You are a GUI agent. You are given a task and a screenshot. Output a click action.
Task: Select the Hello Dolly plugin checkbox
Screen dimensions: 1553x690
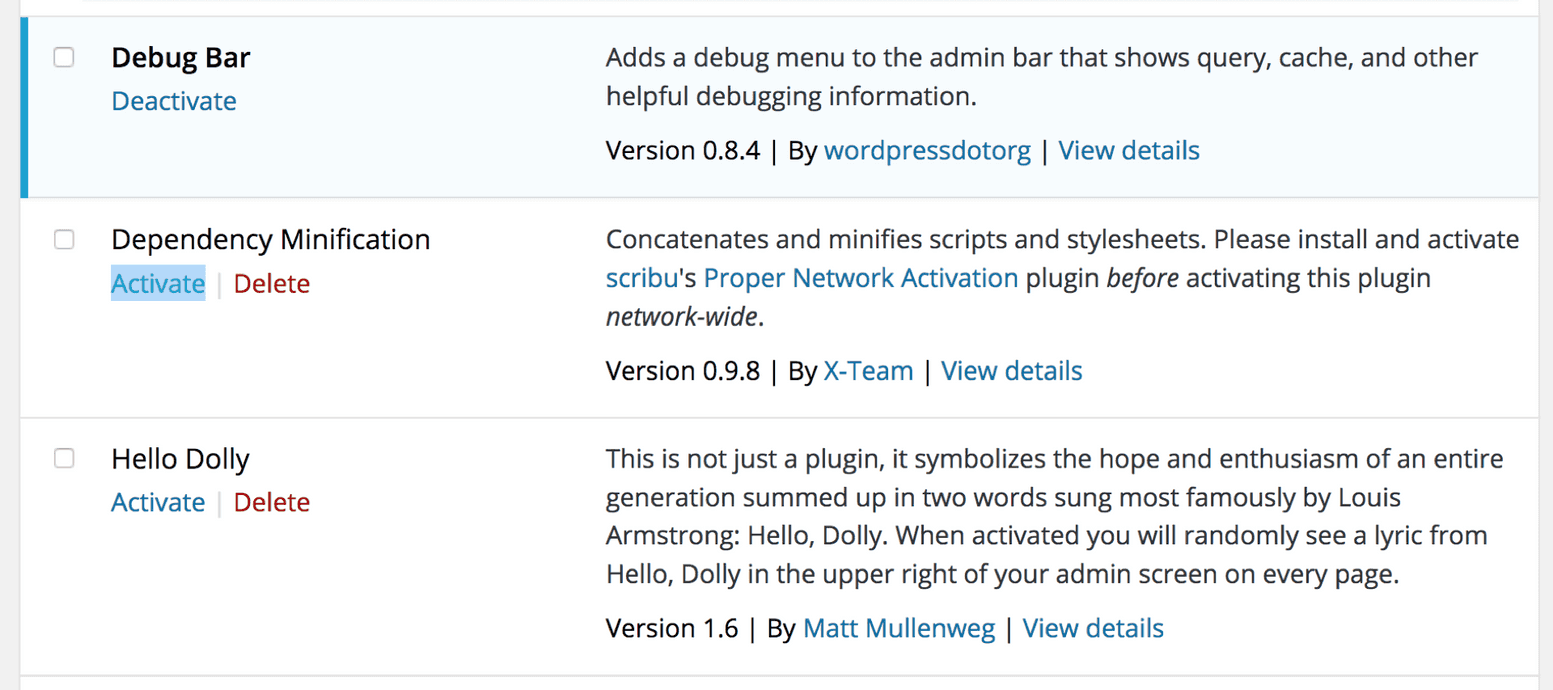(64, 459)
